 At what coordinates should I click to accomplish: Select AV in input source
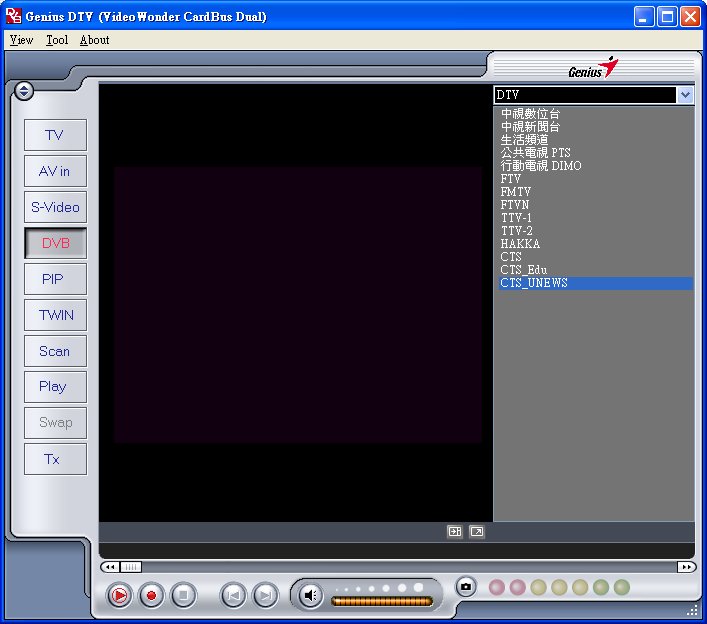[x=55, y=171]
